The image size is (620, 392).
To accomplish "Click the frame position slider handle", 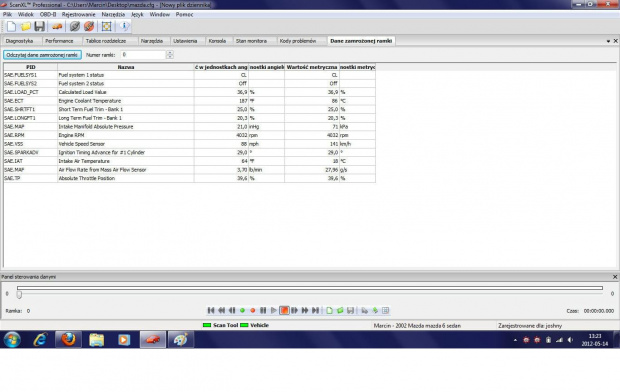I will coord(19,295).
